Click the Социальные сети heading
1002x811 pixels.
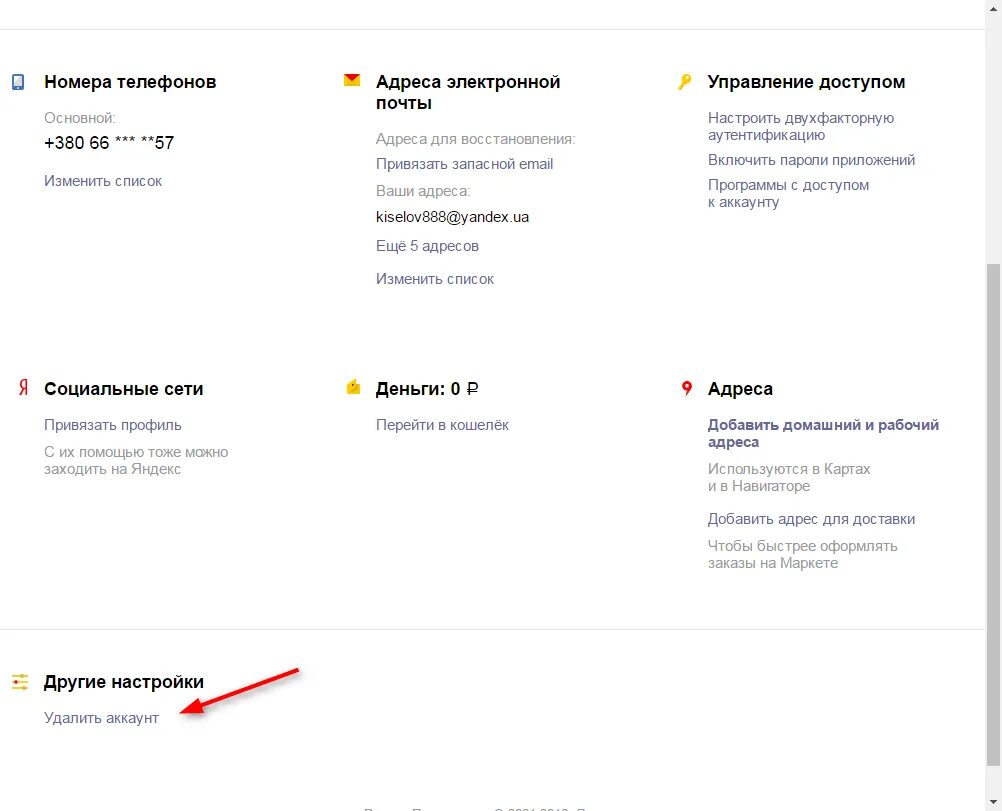[123, 389]
